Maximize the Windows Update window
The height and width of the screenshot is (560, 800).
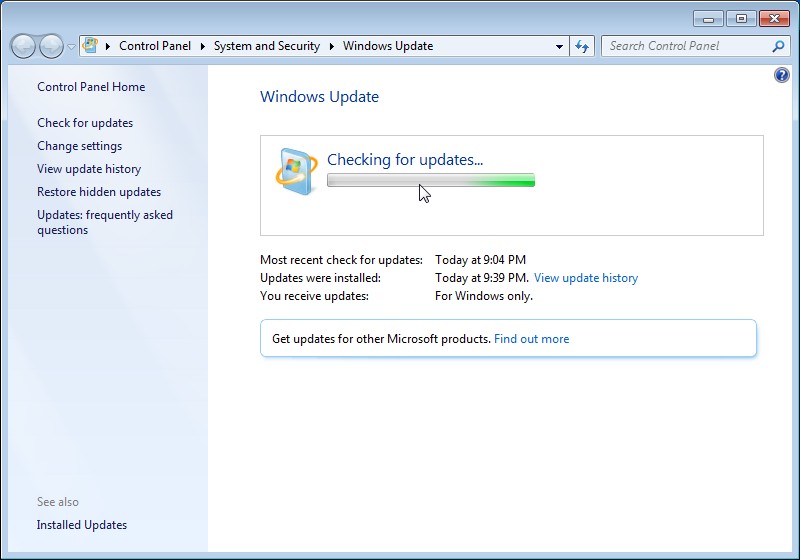coord(741,19)
